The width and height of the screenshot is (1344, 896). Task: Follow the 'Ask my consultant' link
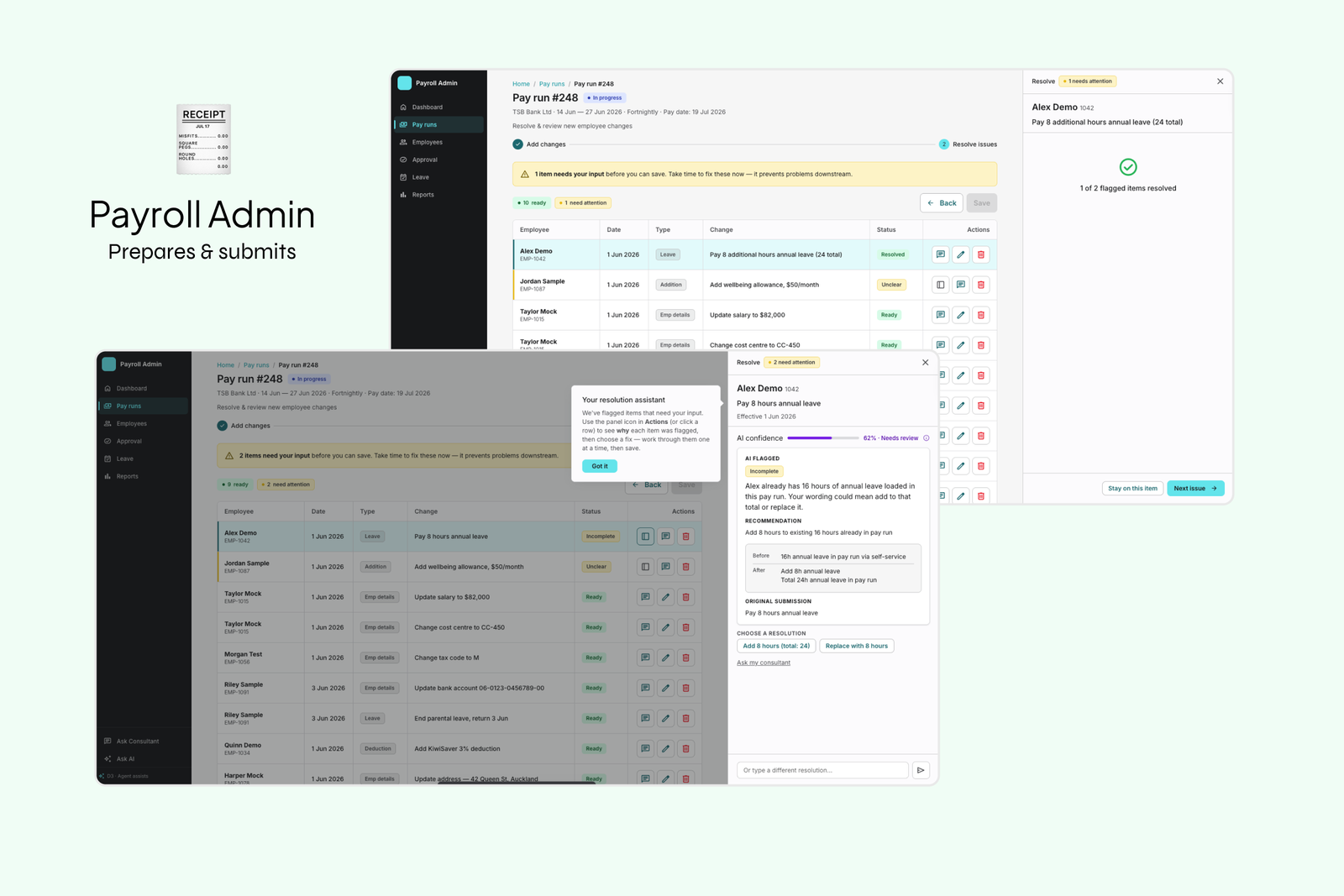tap(764, 663)
